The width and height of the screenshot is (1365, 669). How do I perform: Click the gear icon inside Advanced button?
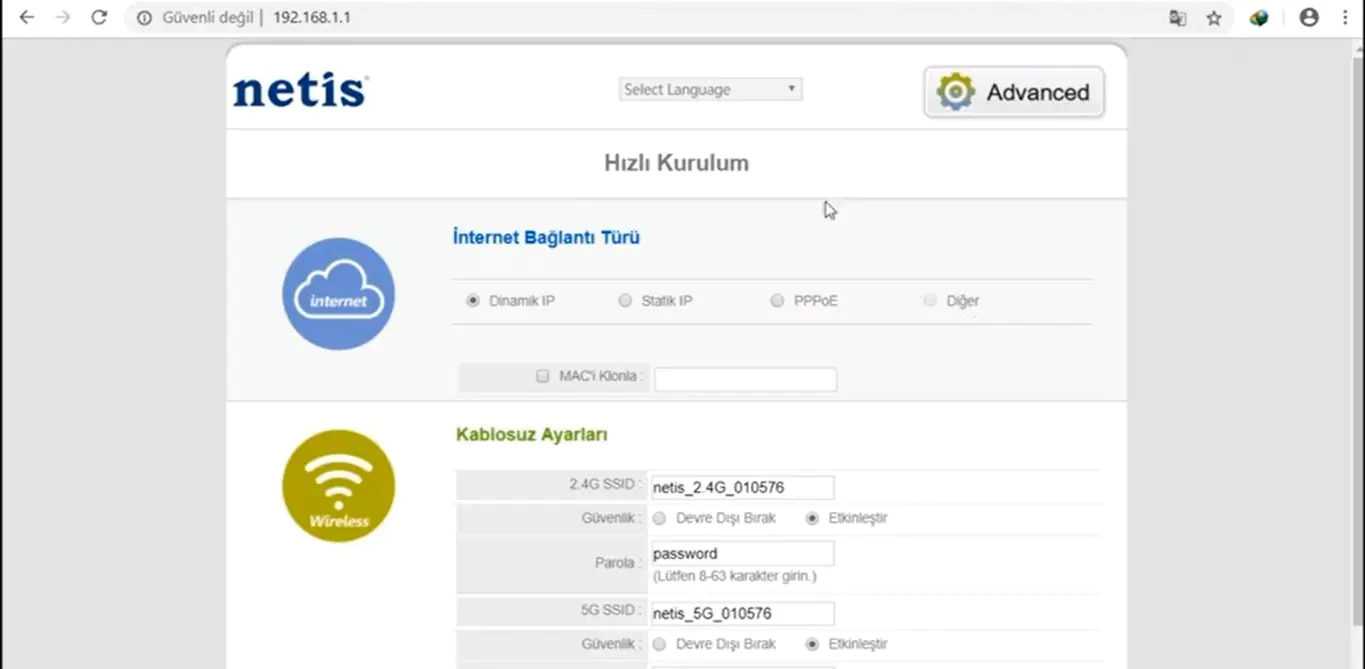tap(953, 91)
